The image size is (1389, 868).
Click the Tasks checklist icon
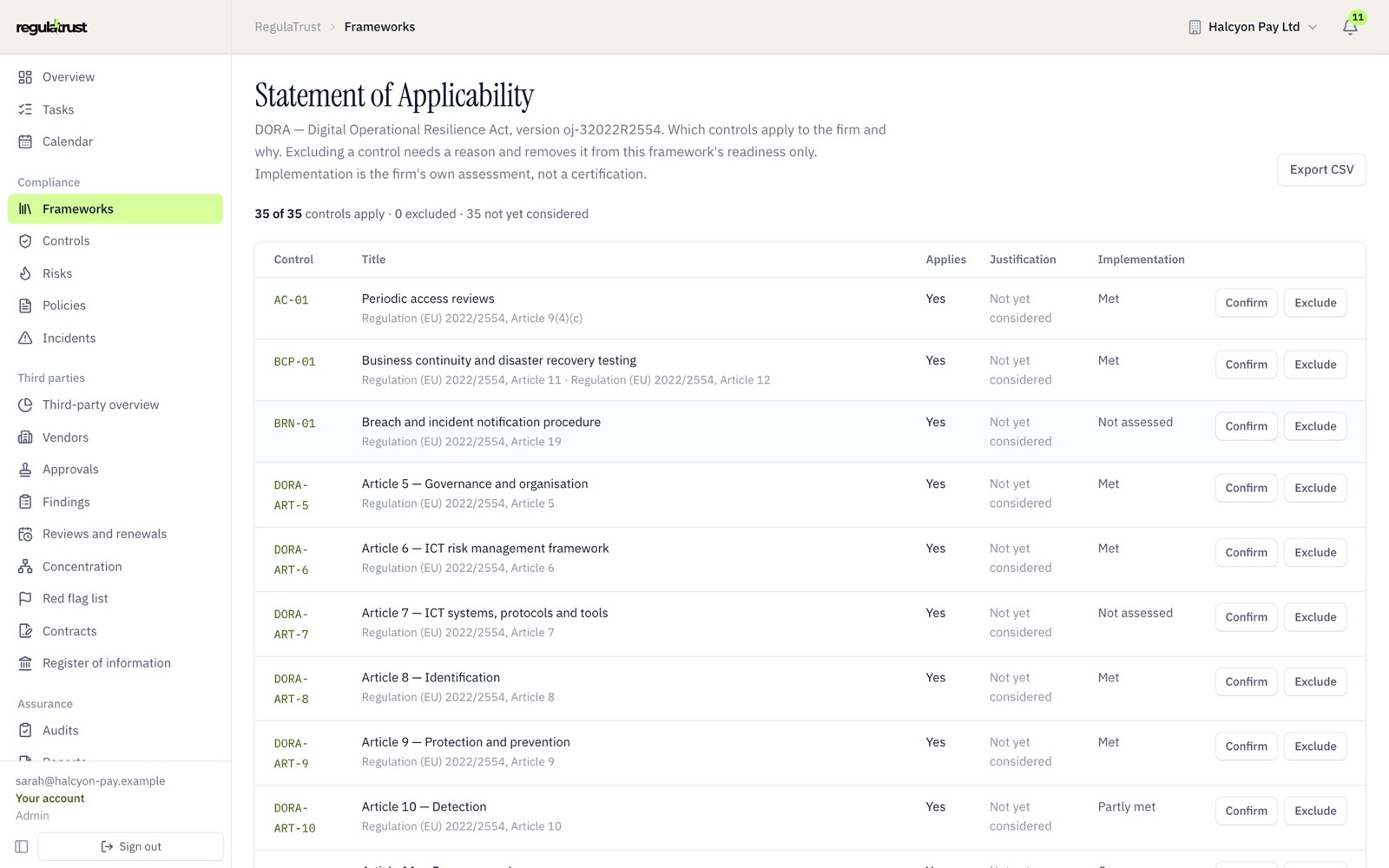tap(25, 109)
